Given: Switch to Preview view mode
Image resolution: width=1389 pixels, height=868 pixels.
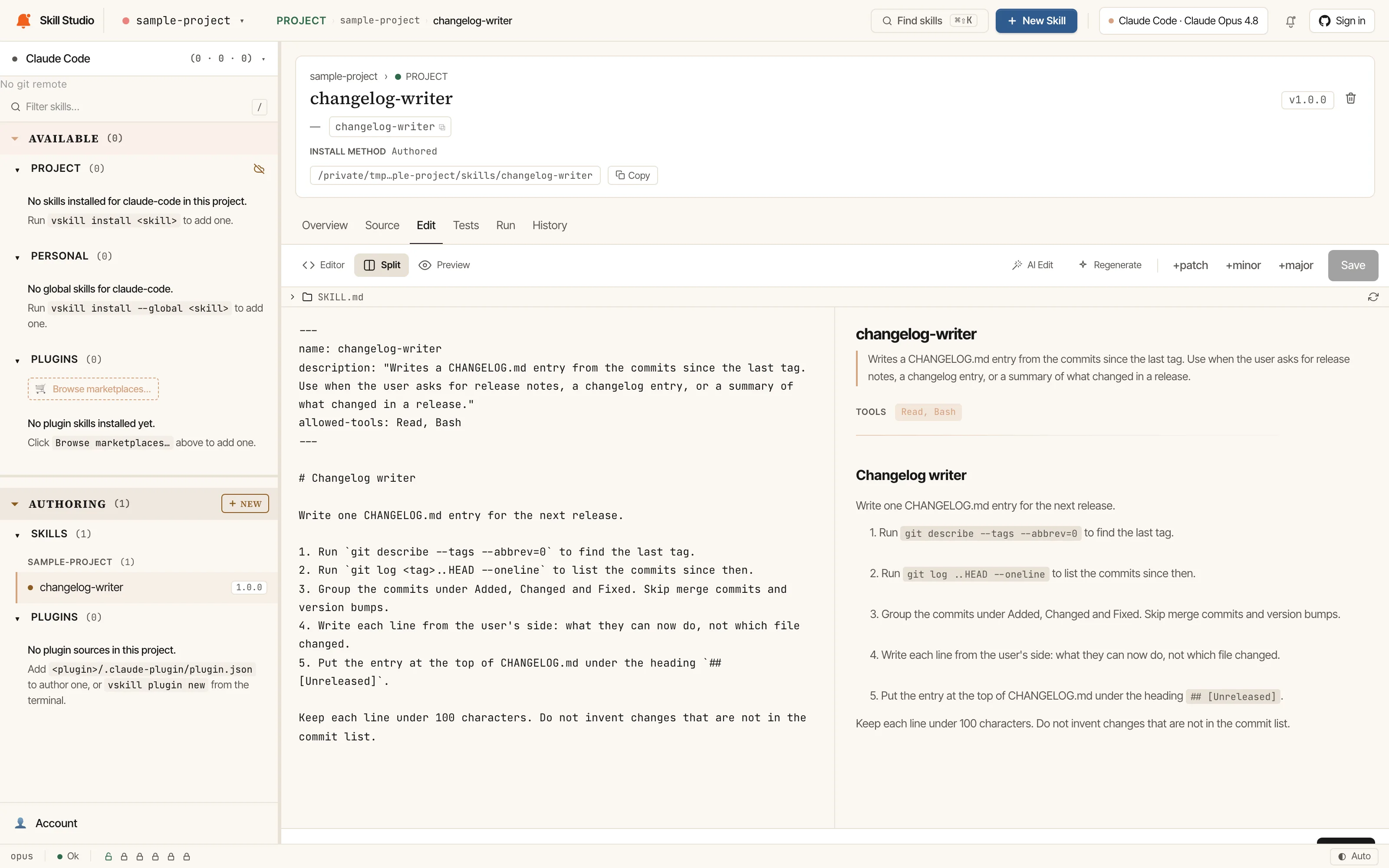Looking at the screenshot, I should coord(444,265).
